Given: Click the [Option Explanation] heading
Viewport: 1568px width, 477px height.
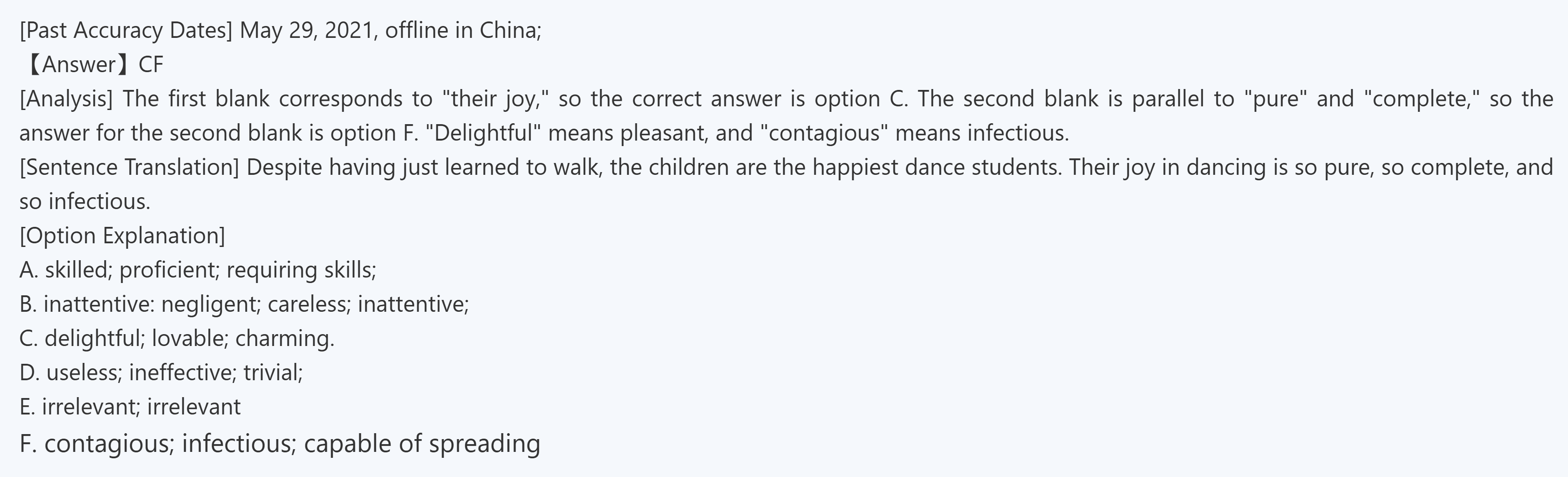Looking at the screenshot, I should (x=122, y=236).
